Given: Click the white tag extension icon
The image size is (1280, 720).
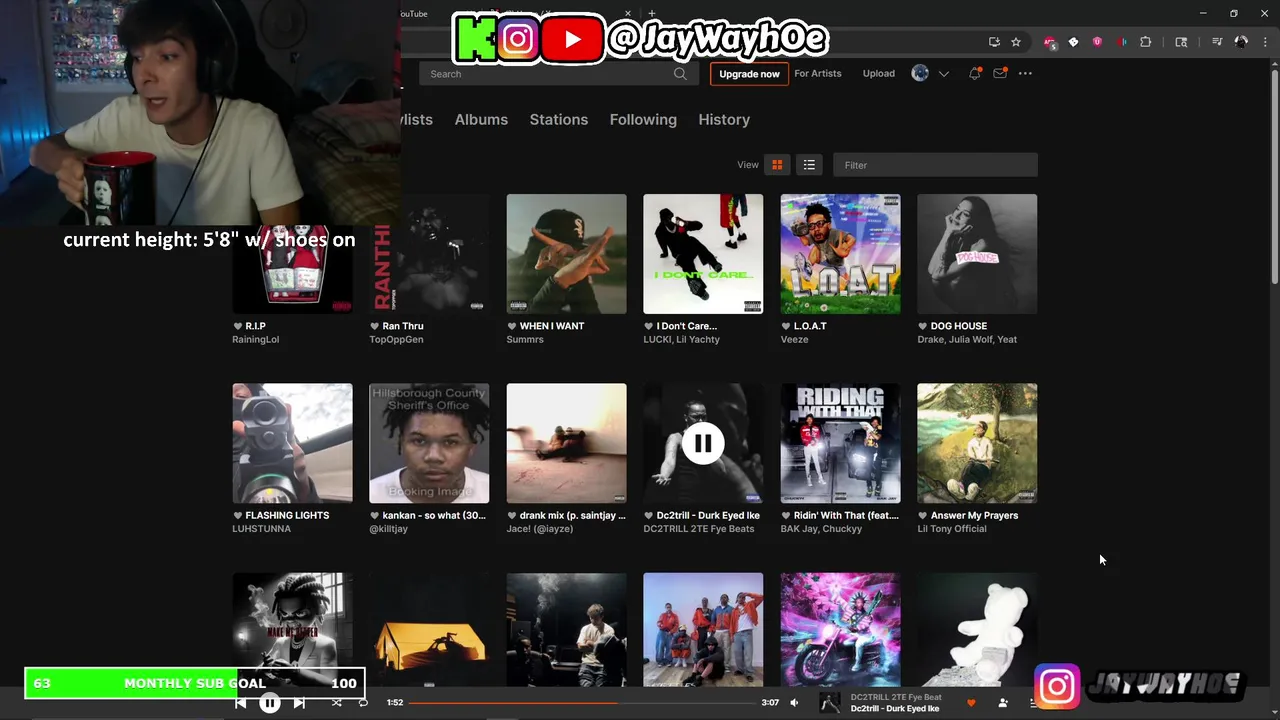Looking at the screenshot, I should point(1073,42).
